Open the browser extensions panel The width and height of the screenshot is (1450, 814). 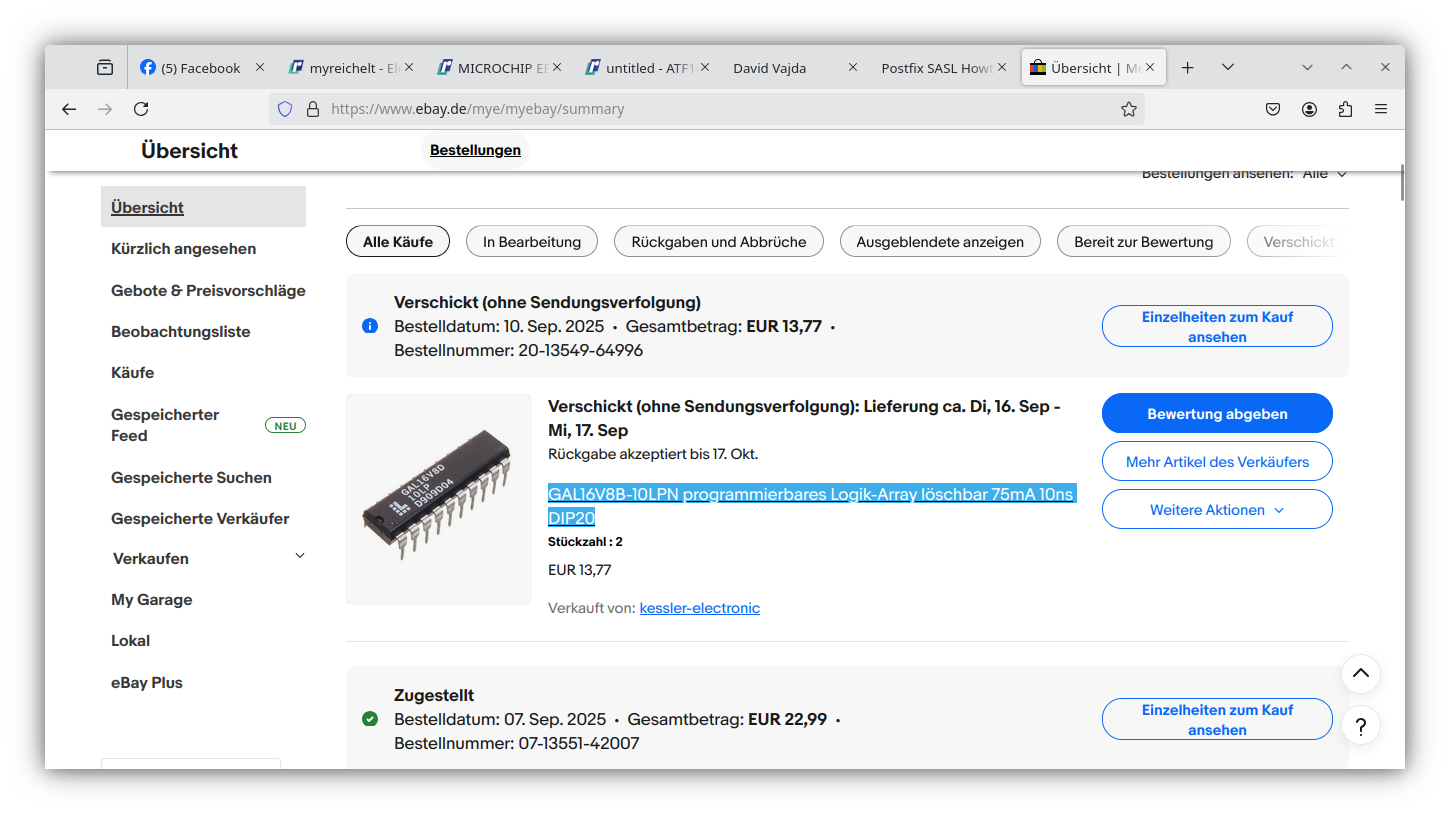tap(1345, 109)
